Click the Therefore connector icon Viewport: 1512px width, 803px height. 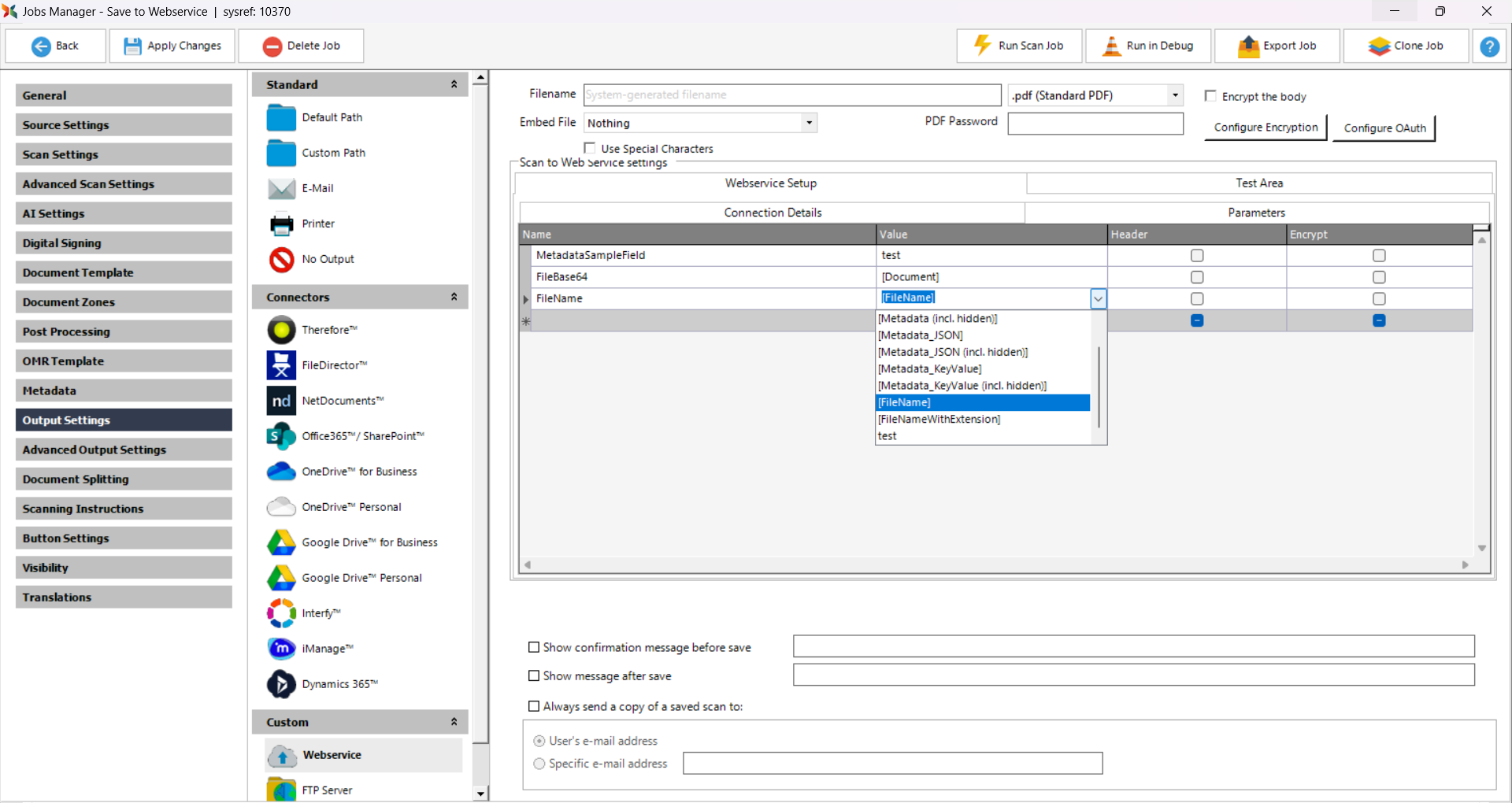[x=281, y=330]
